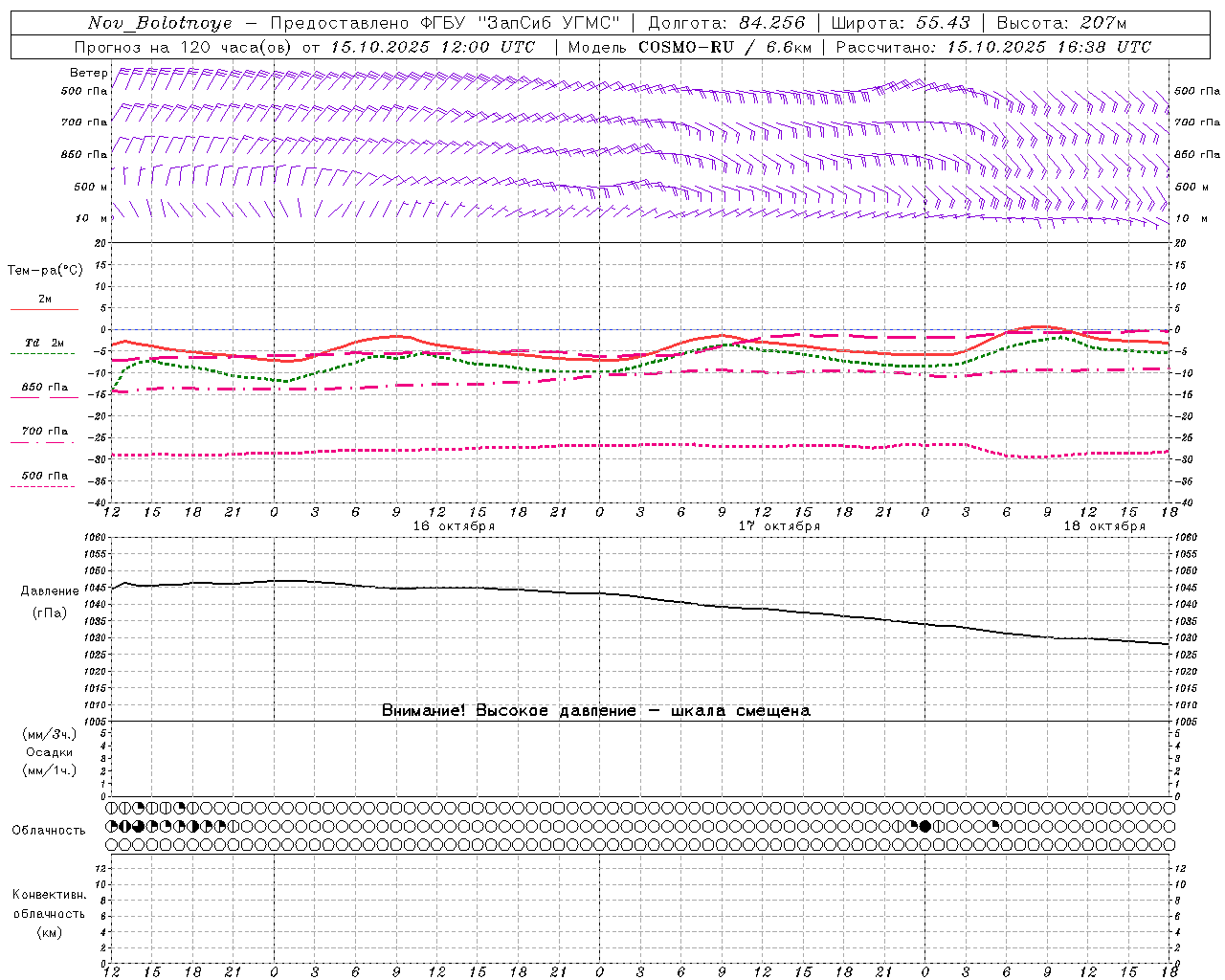The image size is (1225, 980).
Task: Click the green dashed 'Td 2м' legend line
Action: [42, 353]
